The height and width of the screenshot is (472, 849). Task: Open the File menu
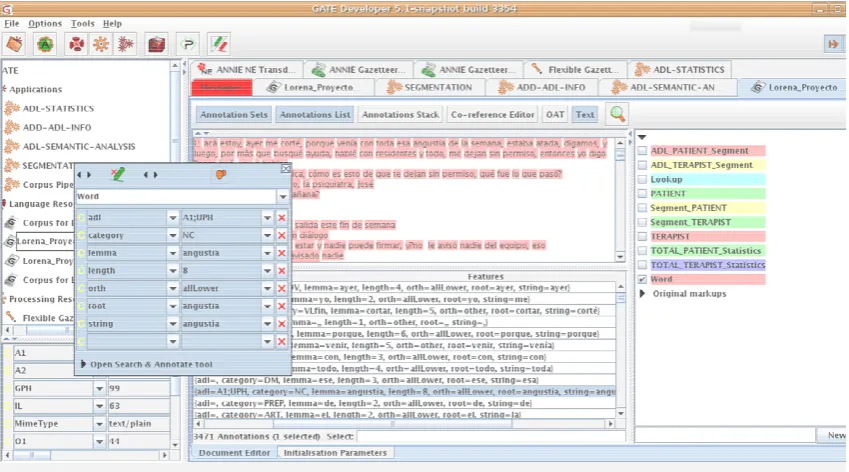click(11, 23)
